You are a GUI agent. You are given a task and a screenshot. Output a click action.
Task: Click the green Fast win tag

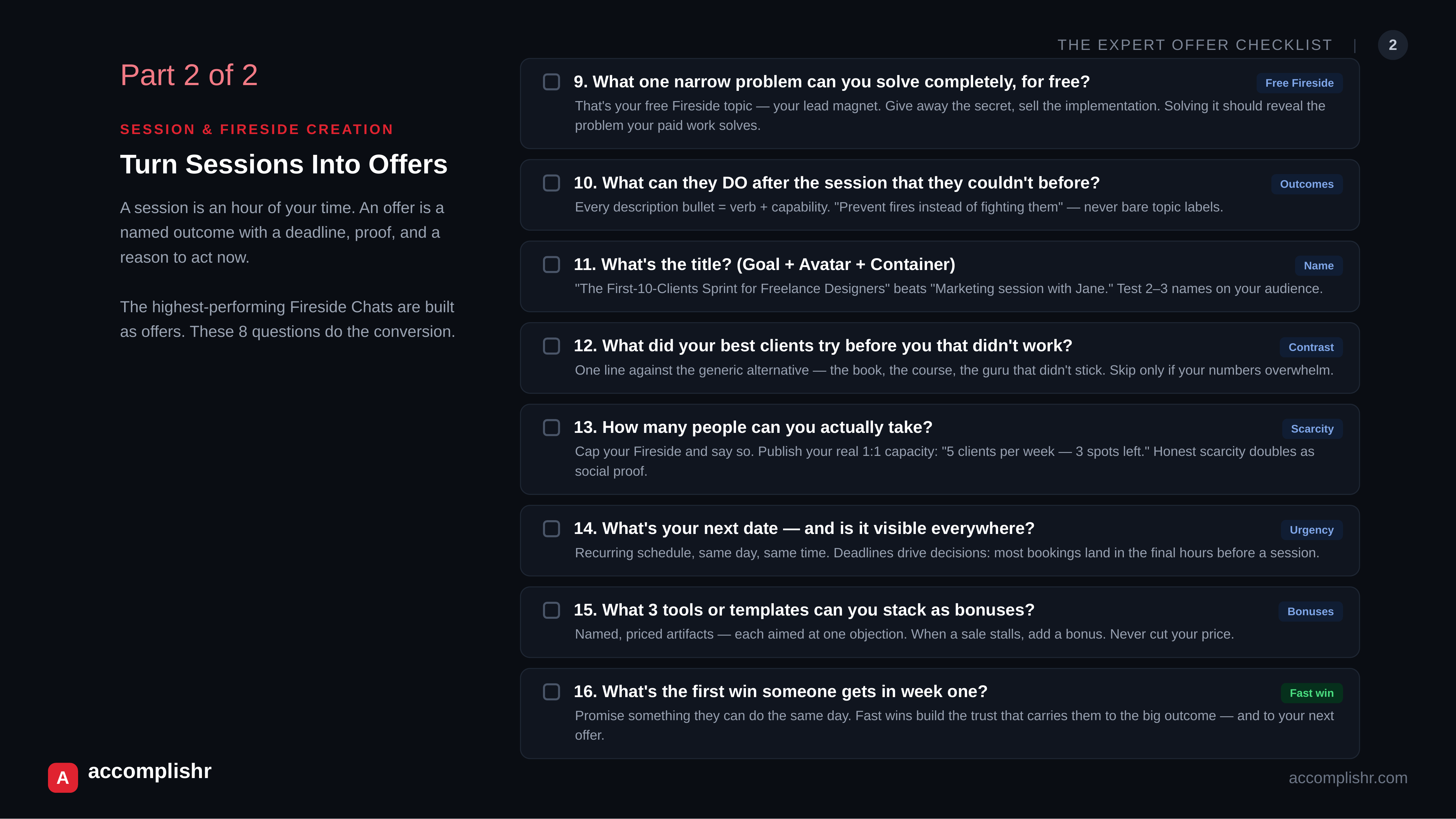point(1311,693)
